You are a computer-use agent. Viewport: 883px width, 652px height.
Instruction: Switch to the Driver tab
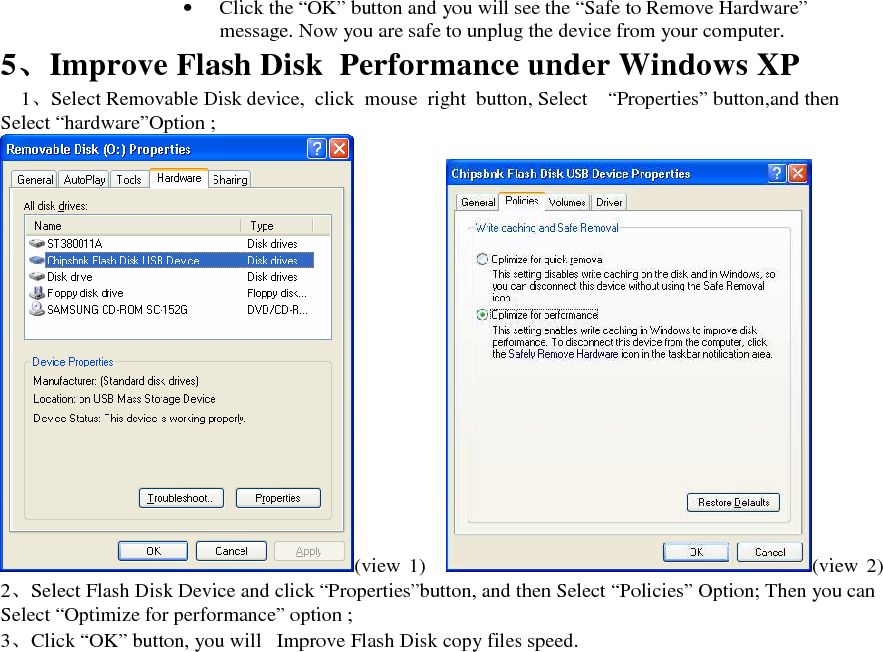(608, 201)
